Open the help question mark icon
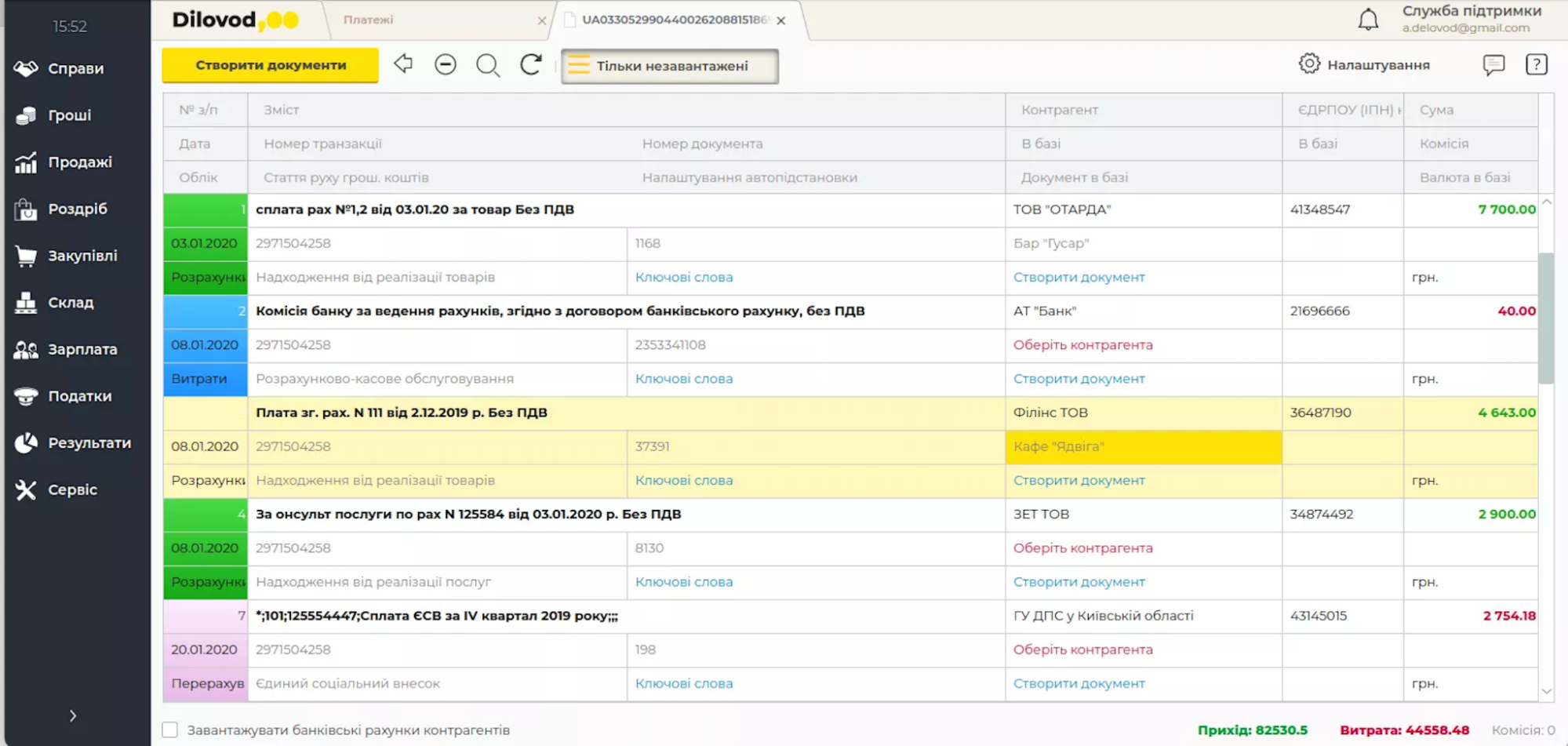This screenshot has width=1568, height=746. pyautogui.click(x=1536, y=64)
